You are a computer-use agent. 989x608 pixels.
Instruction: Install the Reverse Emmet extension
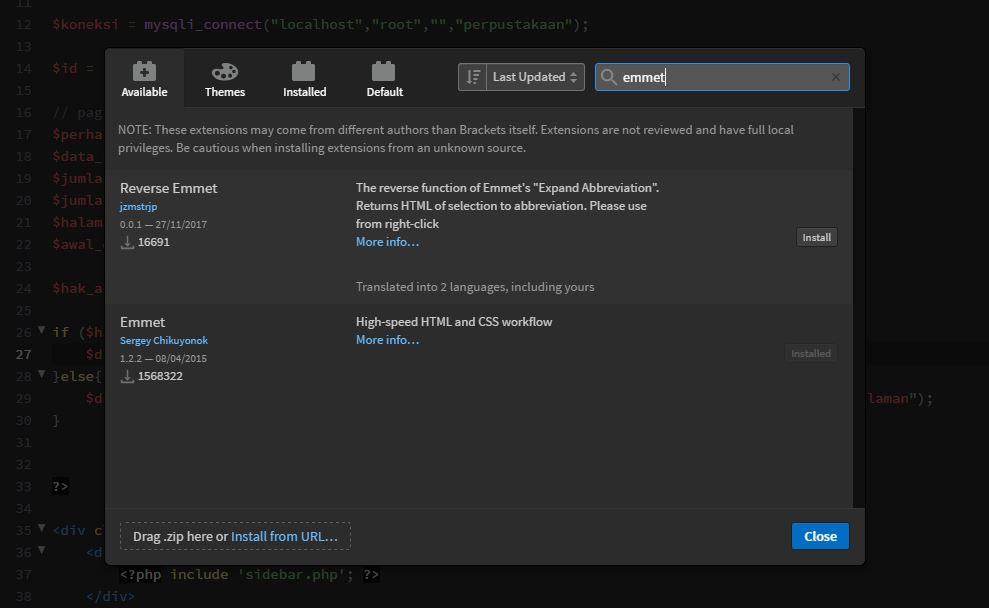(816, 237)
